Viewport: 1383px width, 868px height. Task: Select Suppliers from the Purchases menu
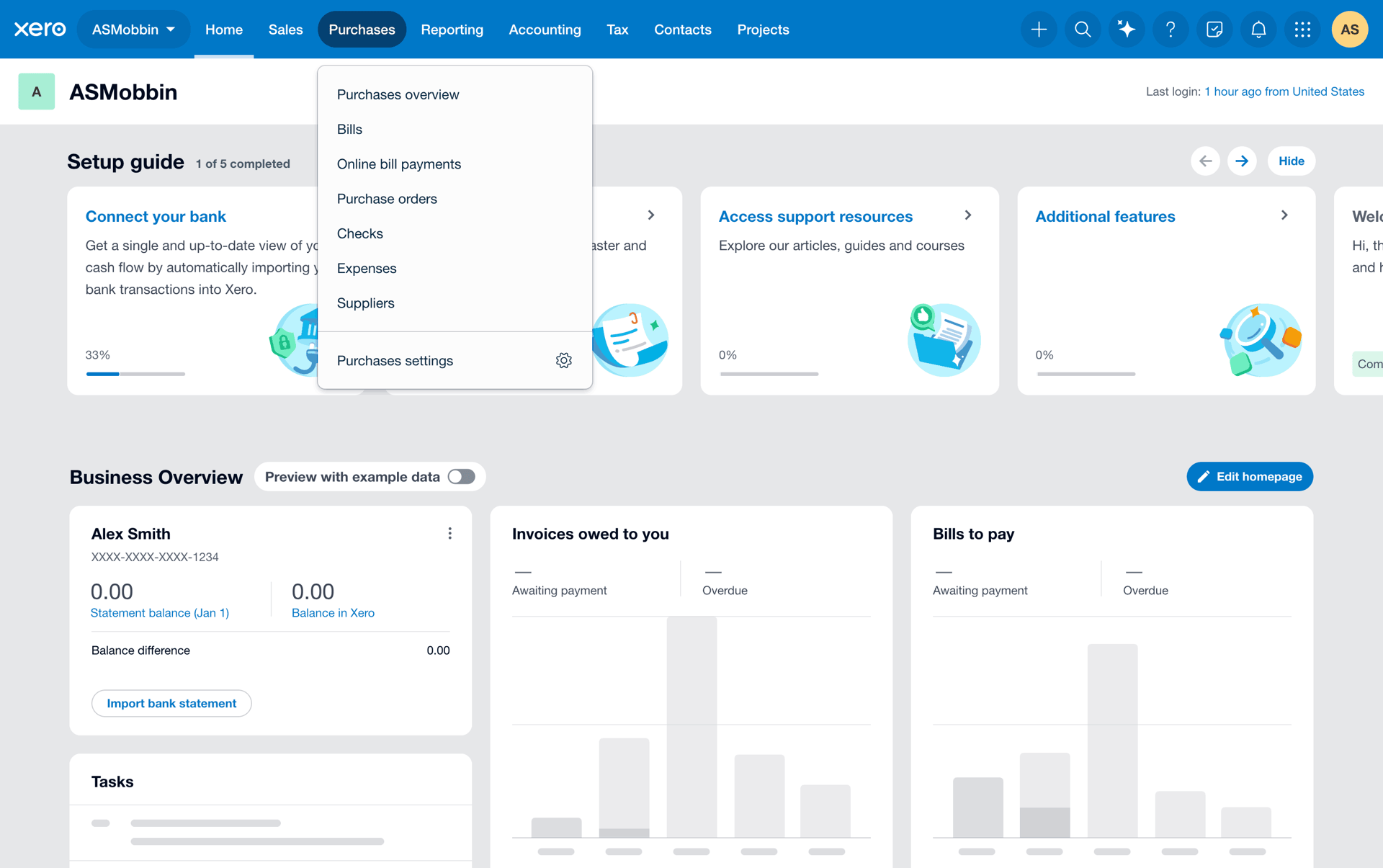(455, 303)
